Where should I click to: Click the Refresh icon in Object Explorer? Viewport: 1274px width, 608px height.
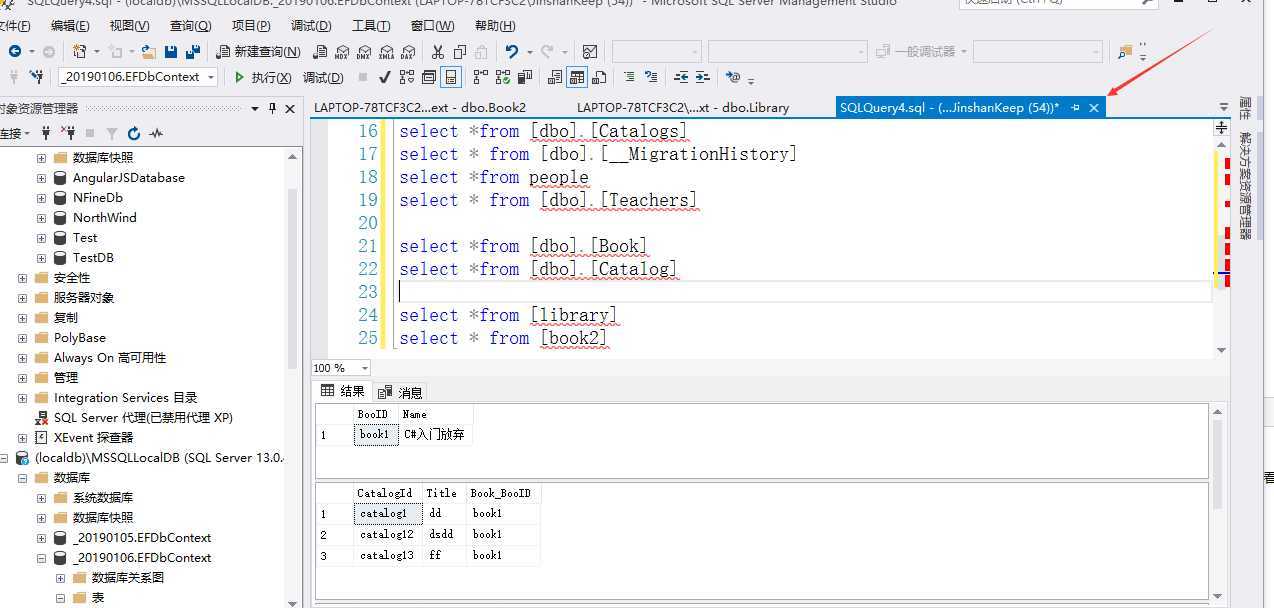pos(134,133)
